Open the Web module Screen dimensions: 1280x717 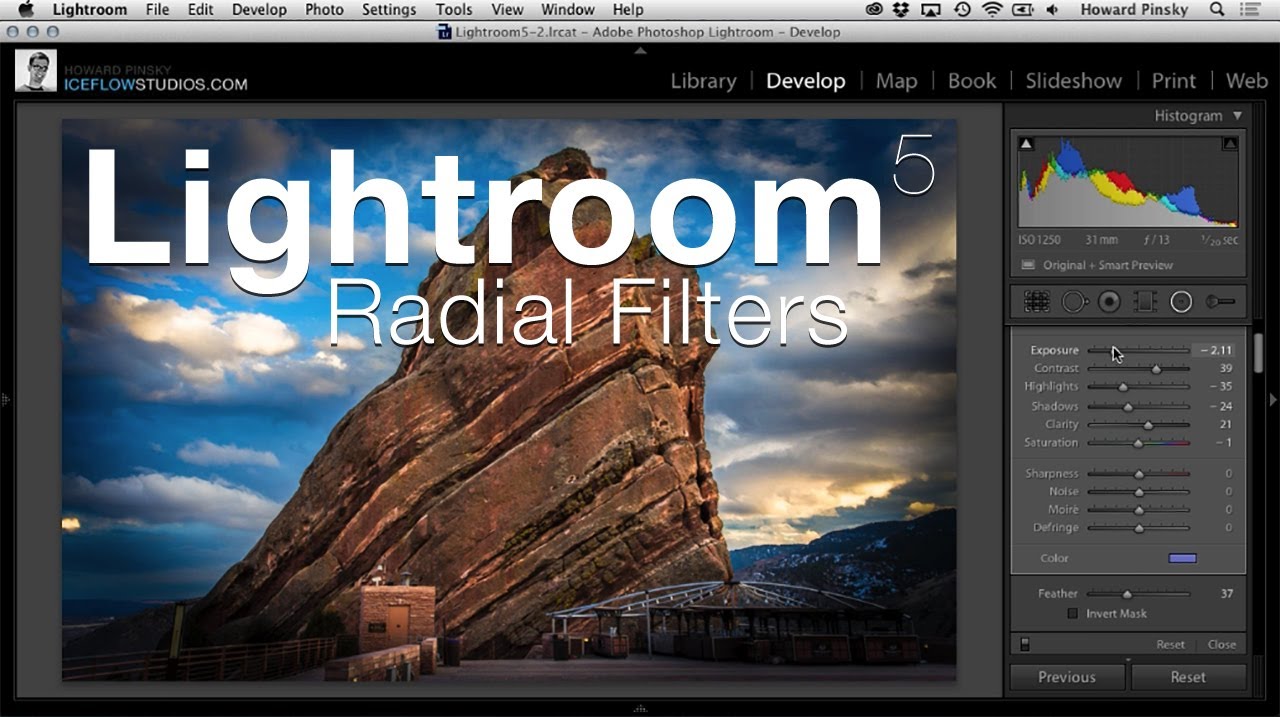click(1246, 81)
